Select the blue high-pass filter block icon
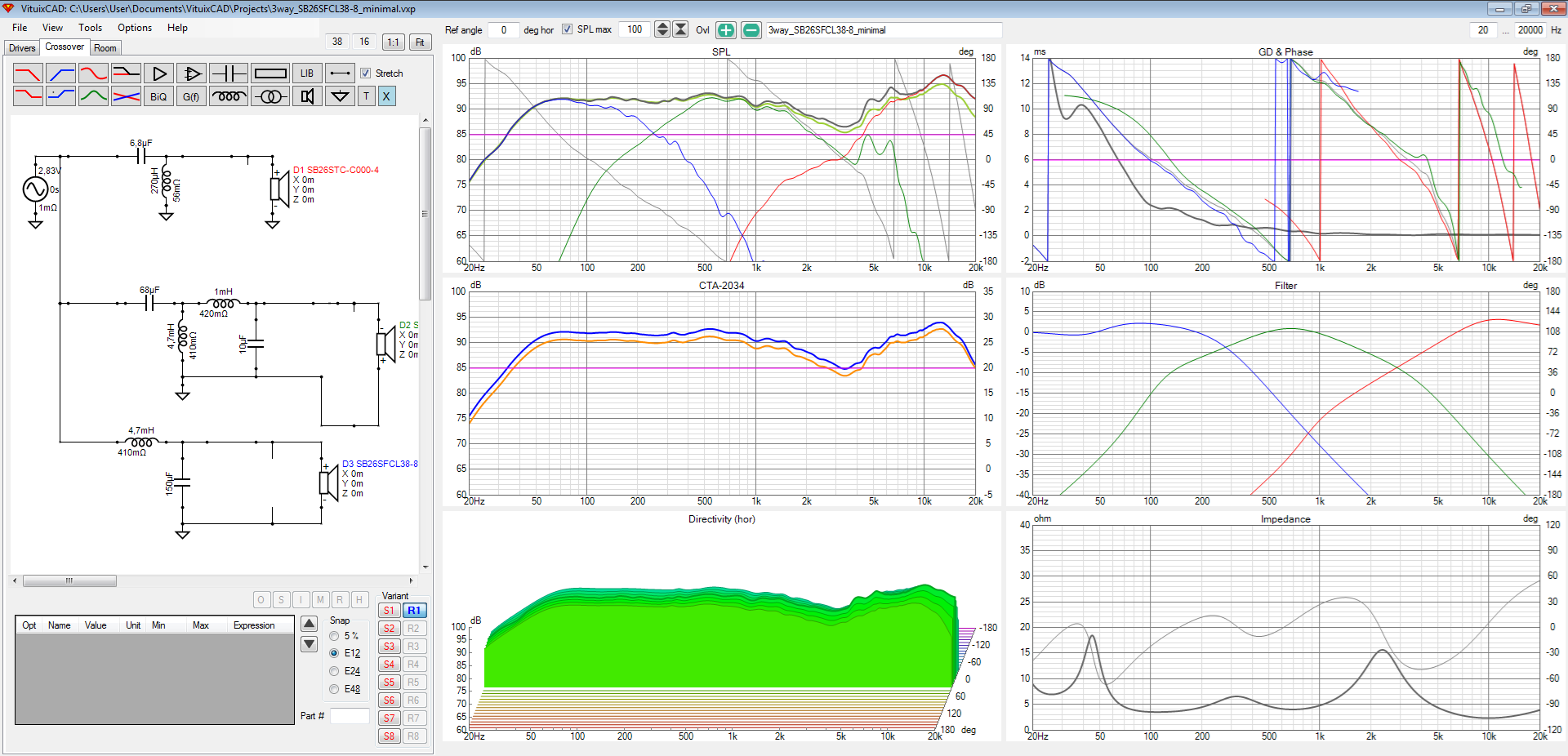This screenshot has height=756, width=1568. pyautogui.click(x=61, y=73)
